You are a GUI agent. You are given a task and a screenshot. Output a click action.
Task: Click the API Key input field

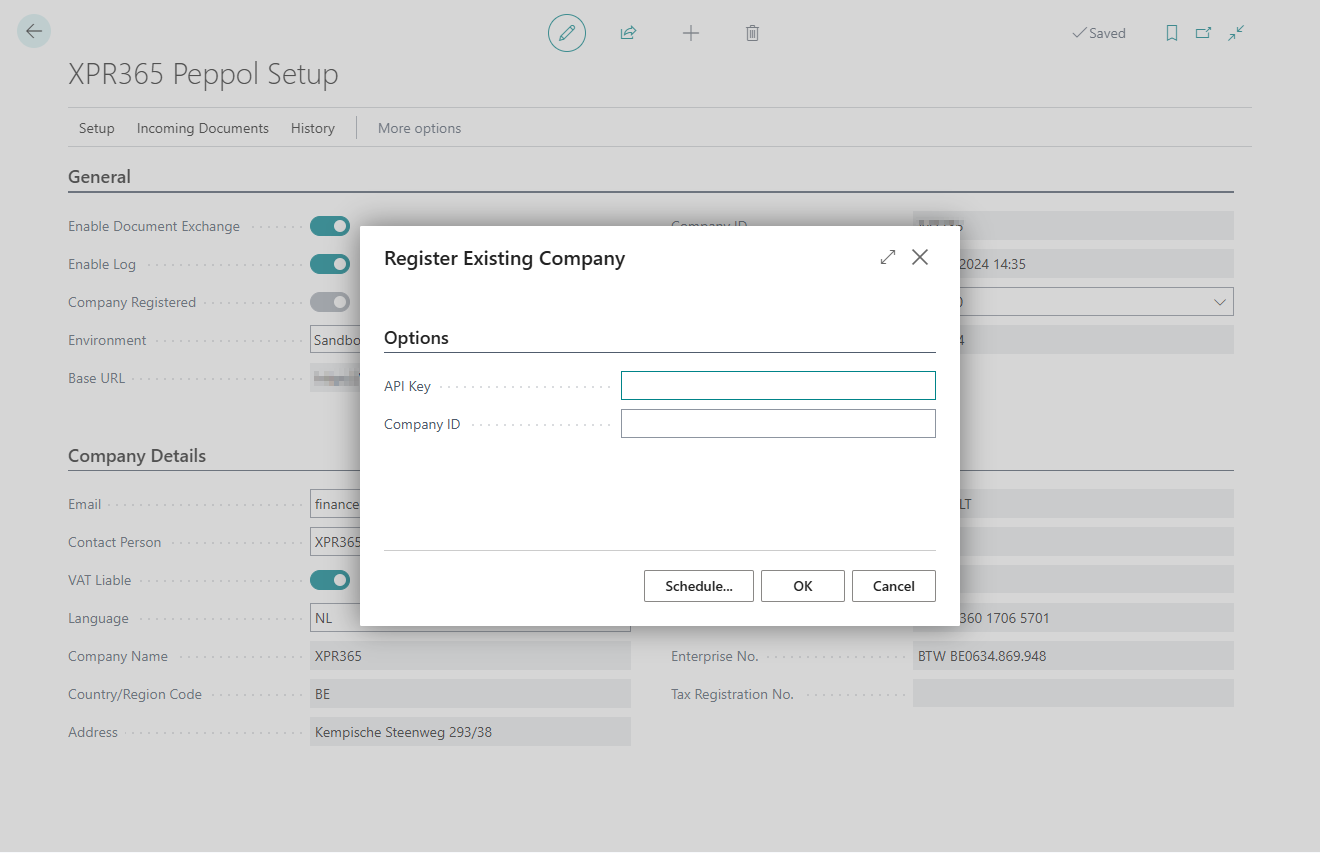778,386
